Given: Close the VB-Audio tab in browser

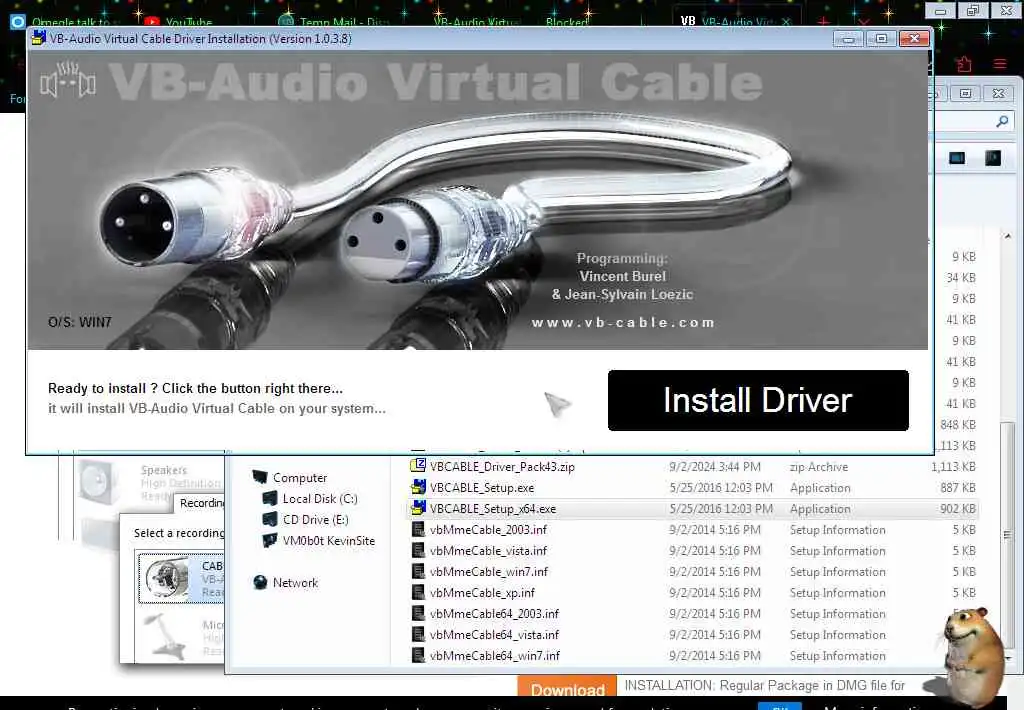Looking at the screenshot, I should [786, 22].
